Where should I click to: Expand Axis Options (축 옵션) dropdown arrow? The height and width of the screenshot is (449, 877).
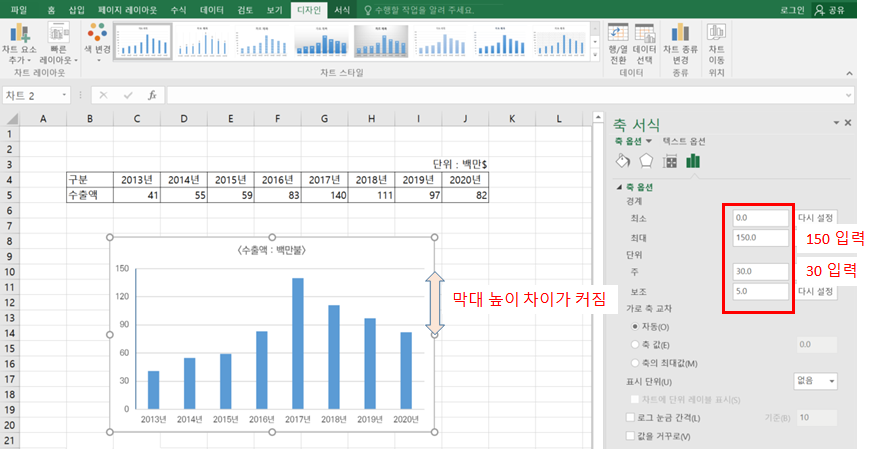(x=649, y=141)
